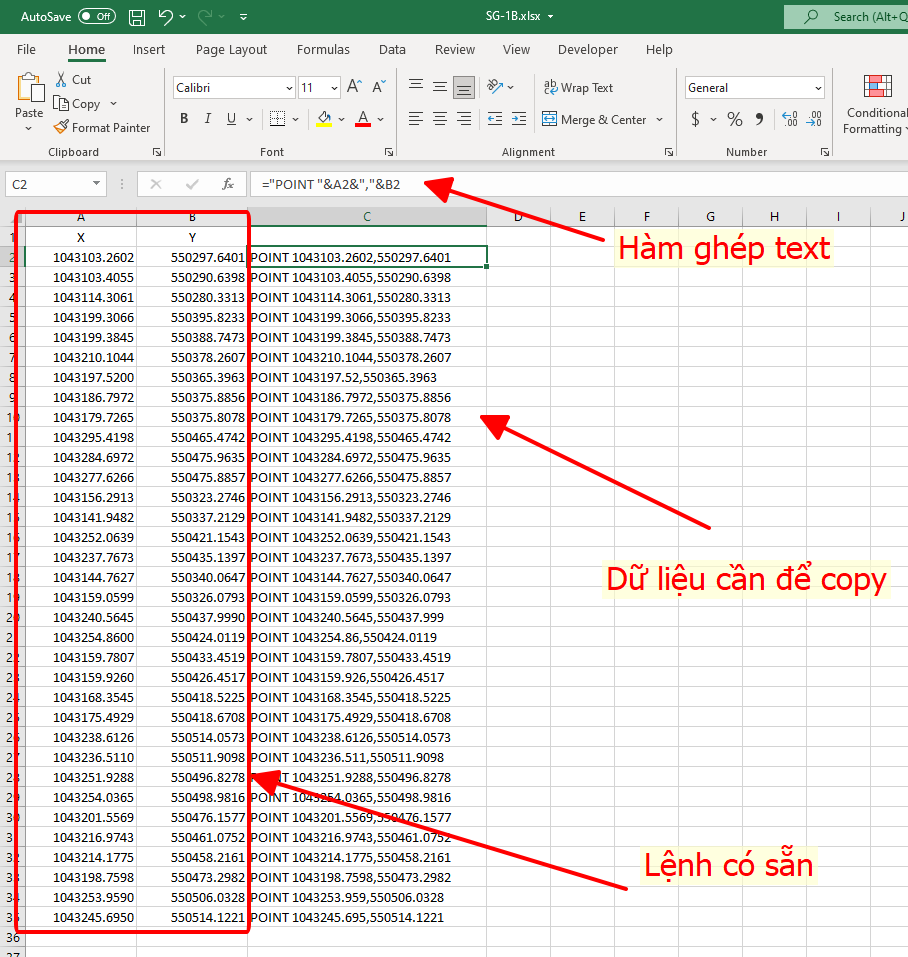Image resolution: width=908 pixels, height=957 pixels.
Task: Toggle Bold formatting
Action: tap(184, 119)
